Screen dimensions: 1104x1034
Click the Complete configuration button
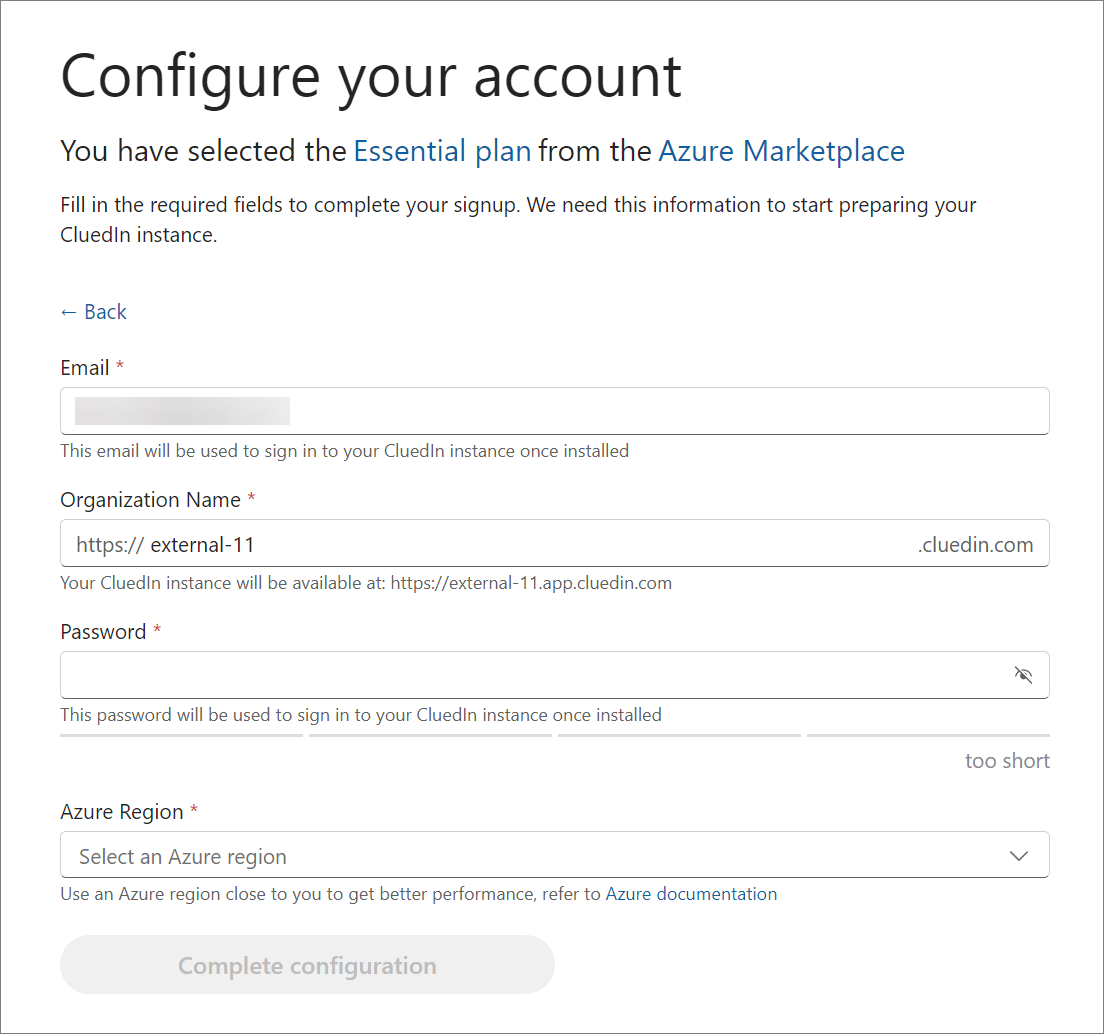308,965
